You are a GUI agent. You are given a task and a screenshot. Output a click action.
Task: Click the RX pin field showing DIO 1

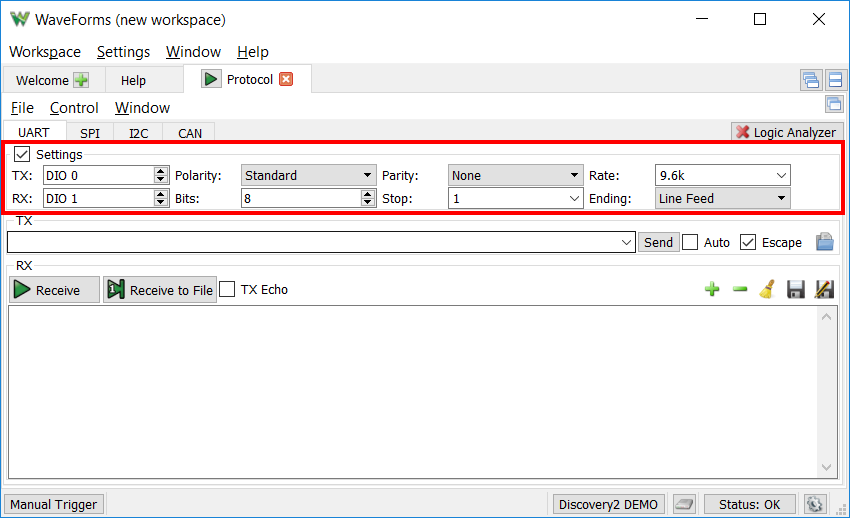tap(99, 198)
